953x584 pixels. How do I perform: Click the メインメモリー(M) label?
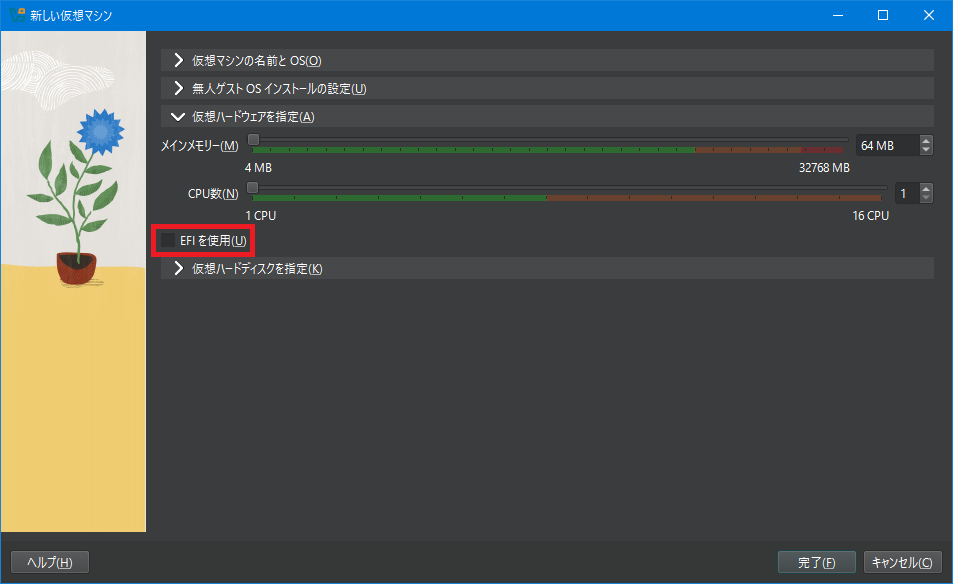(199, 146)
